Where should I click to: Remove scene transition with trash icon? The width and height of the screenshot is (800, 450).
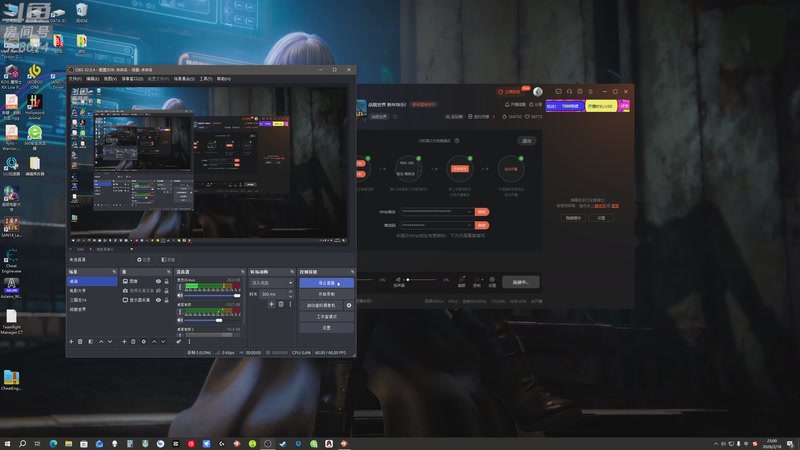point(281,304)
